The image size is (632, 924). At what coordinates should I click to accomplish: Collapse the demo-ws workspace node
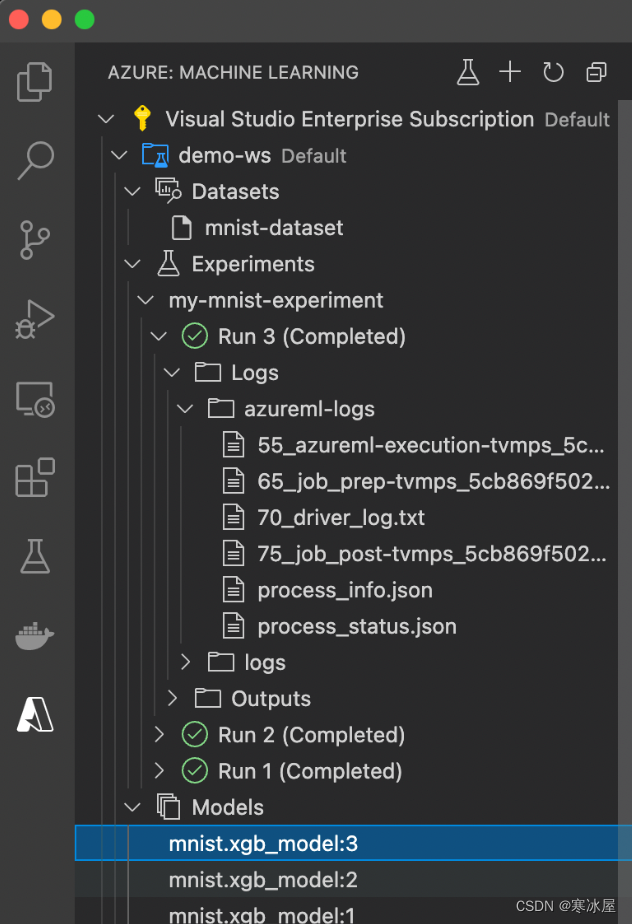(x=119, y=156)
